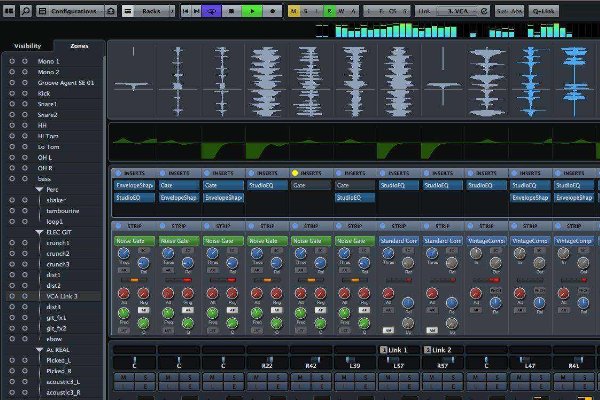Collapse the Perc folder in channel list
The height and width of the screenshot is (400, 600).
click(39, 189)
